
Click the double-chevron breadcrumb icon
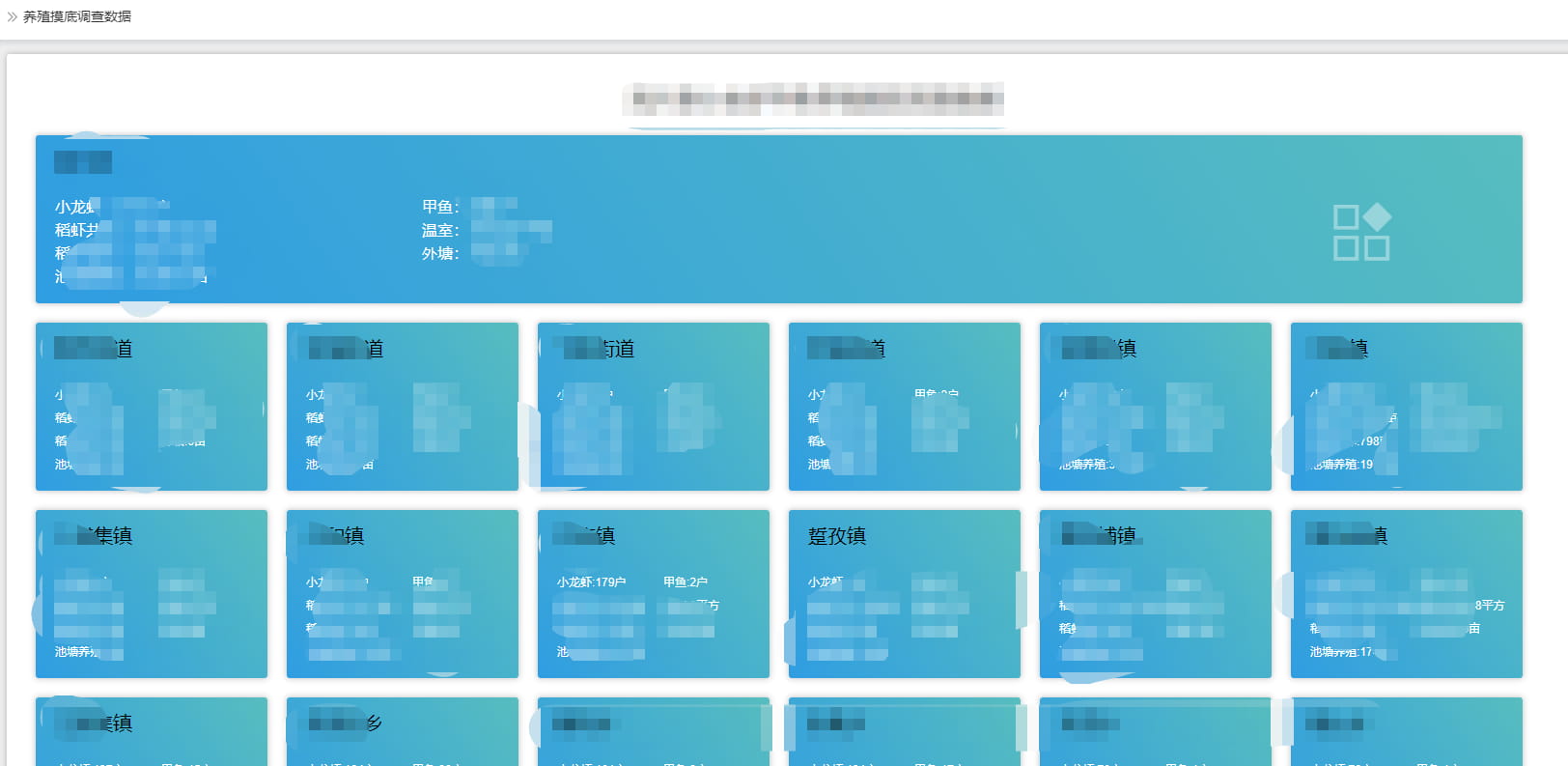pyautogui.click(x=13, y=16)
